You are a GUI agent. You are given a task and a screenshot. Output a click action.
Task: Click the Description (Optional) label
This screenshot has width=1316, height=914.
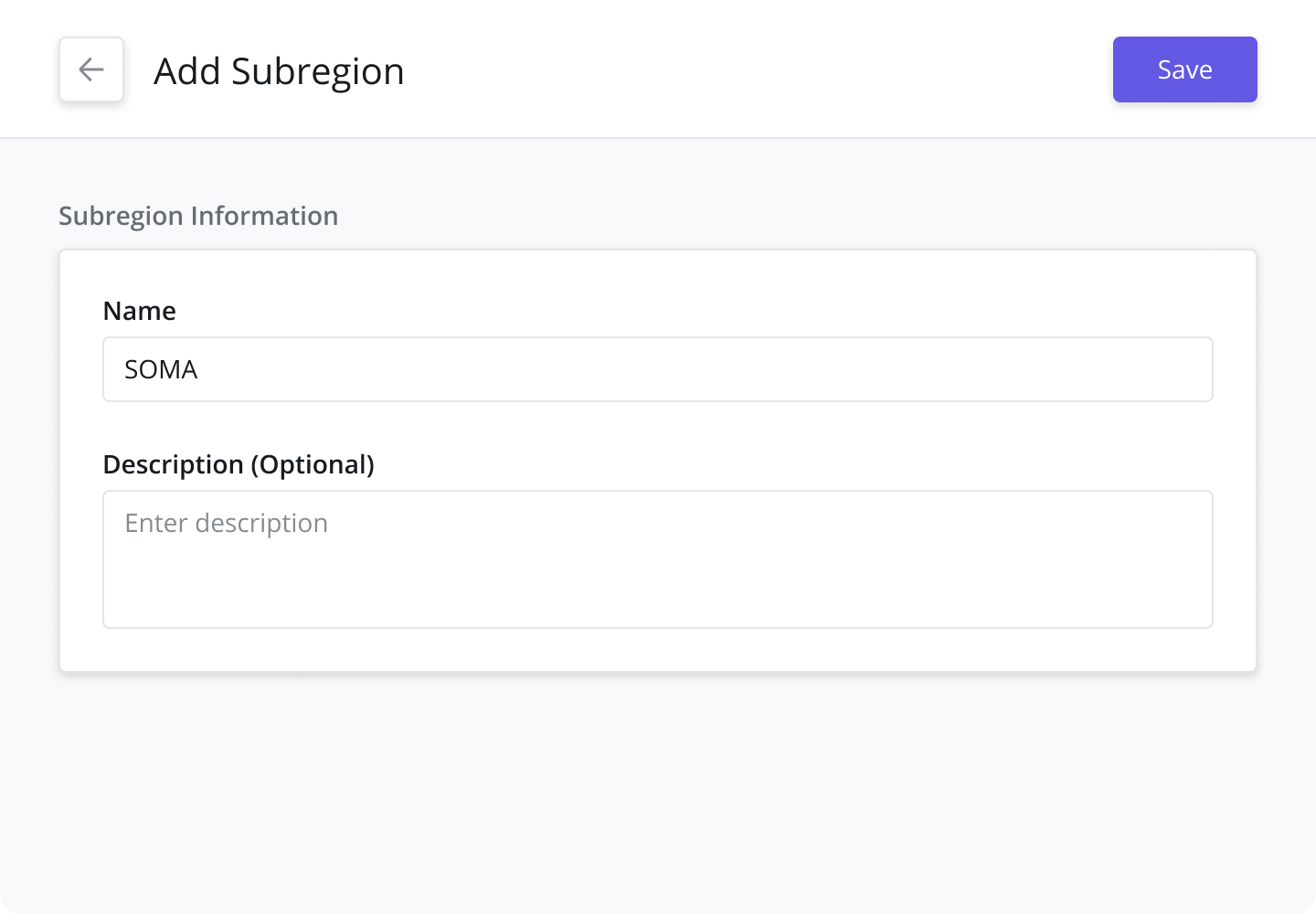[x=239, y=464]
